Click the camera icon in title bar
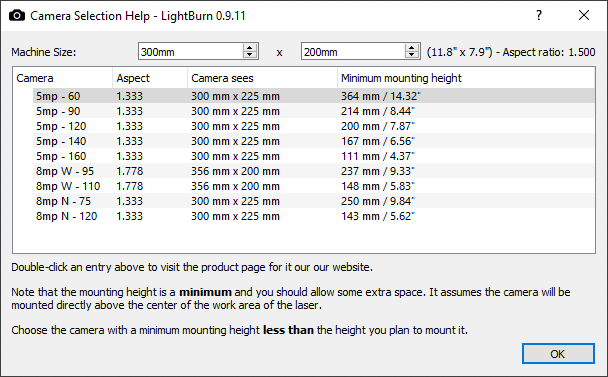 (17, 16)
